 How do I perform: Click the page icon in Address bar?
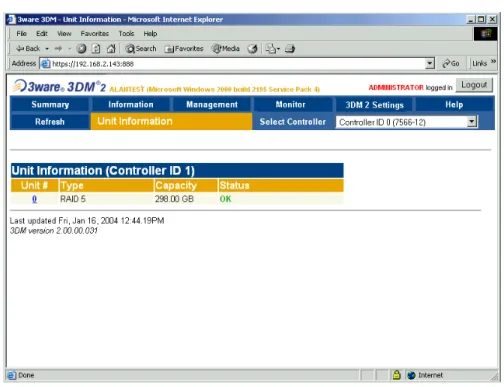tap(45, 64)
